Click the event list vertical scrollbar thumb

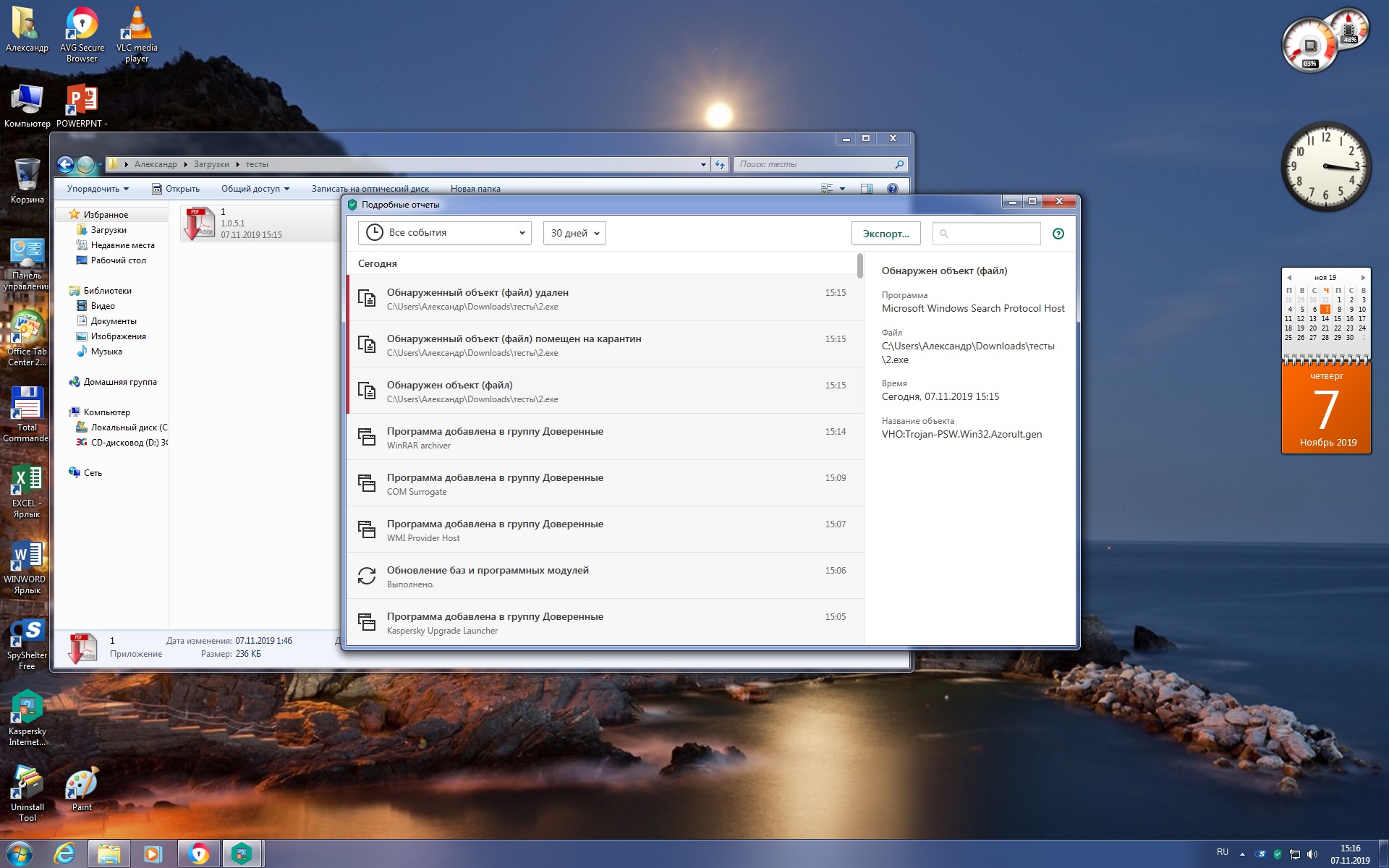(x=859, y=266)
